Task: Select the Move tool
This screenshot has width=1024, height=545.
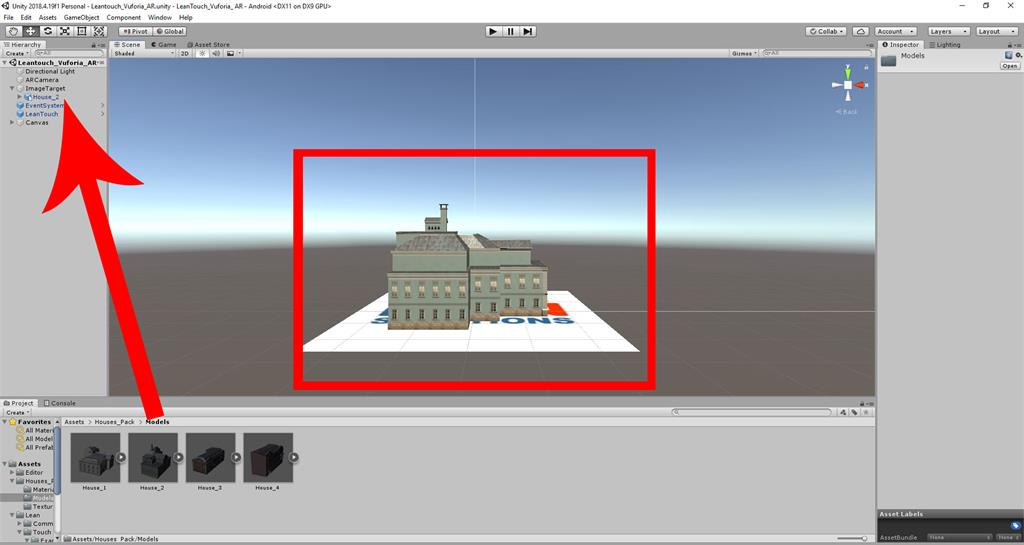Action: 31,31
